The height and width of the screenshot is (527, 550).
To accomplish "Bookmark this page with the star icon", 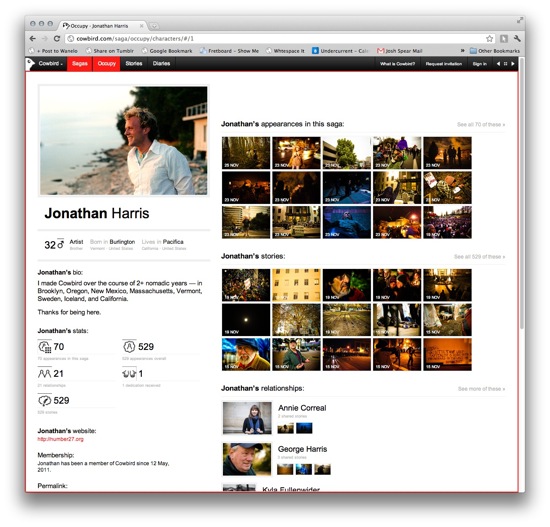I will (x=489, y=39).
